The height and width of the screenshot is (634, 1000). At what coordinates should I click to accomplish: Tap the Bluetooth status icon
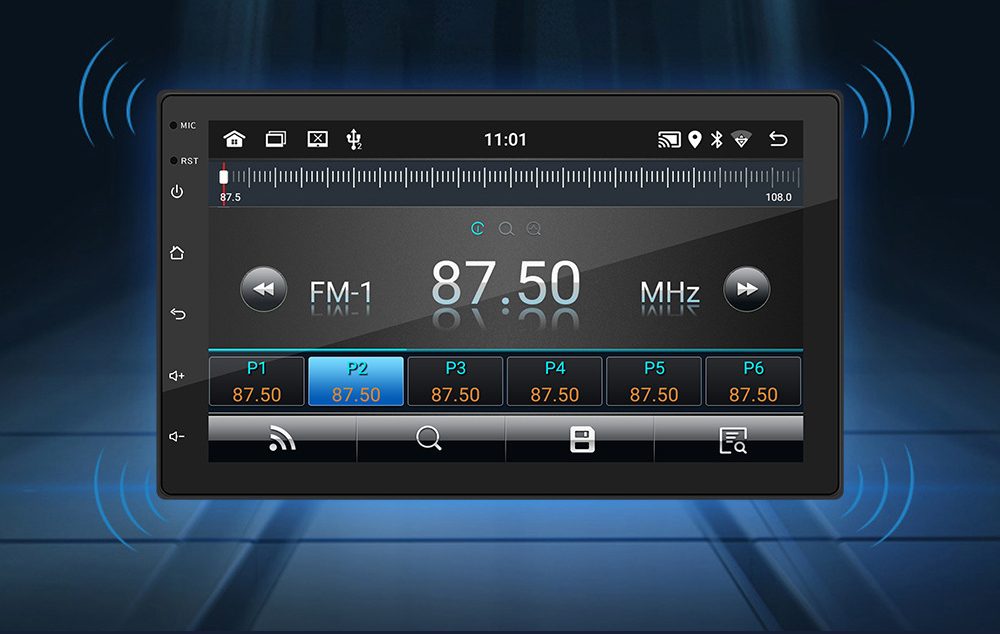click(x=716, y=139)
